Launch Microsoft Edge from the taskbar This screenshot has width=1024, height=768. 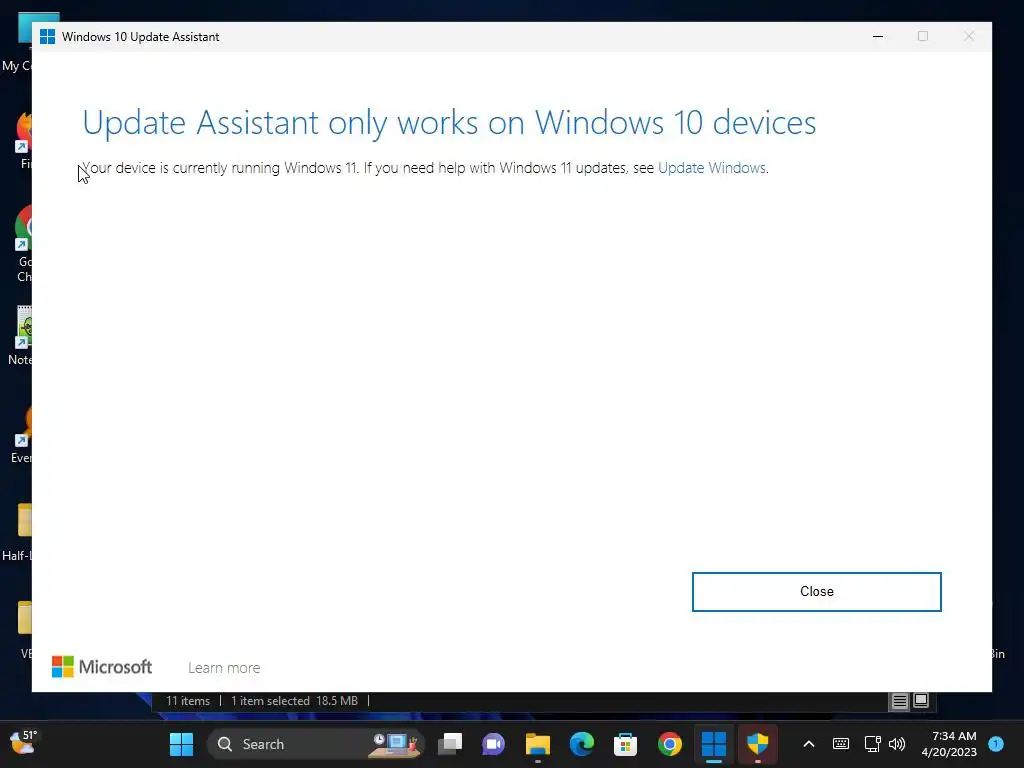(581, 744)
